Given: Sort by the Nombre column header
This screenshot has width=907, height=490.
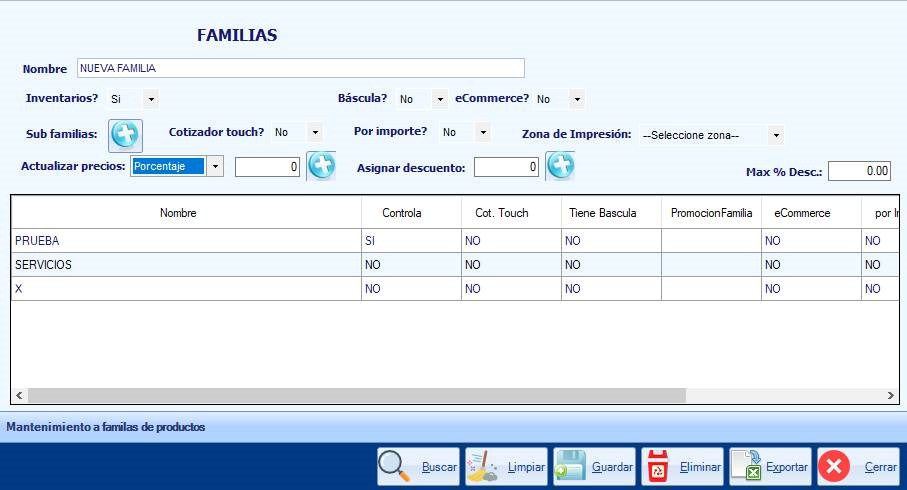Looking at the screenshot, I should [x=186, y=213].
